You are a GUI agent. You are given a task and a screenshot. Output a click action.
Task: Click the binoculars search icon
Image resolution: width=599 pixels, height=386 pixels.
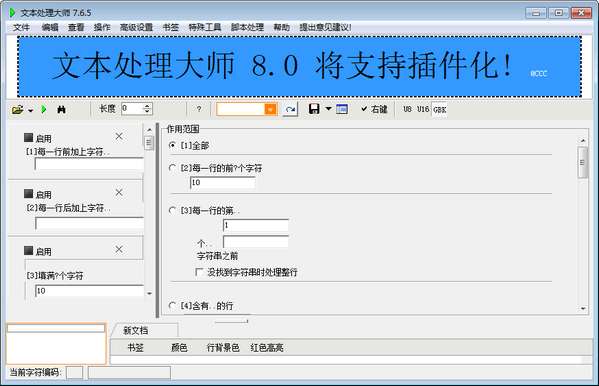point(61,110)
